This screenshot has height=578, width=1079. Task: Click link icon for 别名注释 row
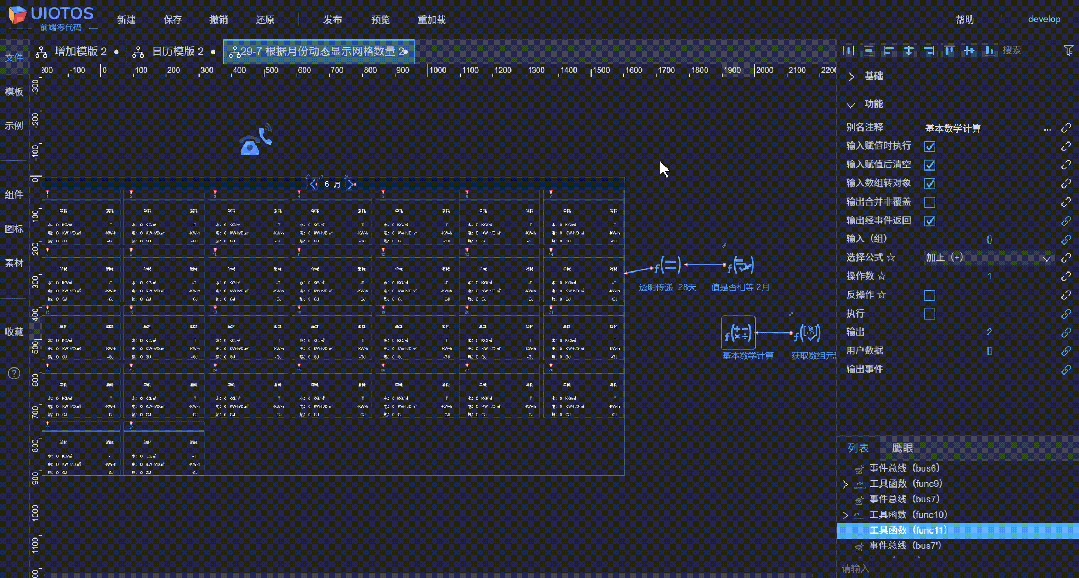(1066, 128)
